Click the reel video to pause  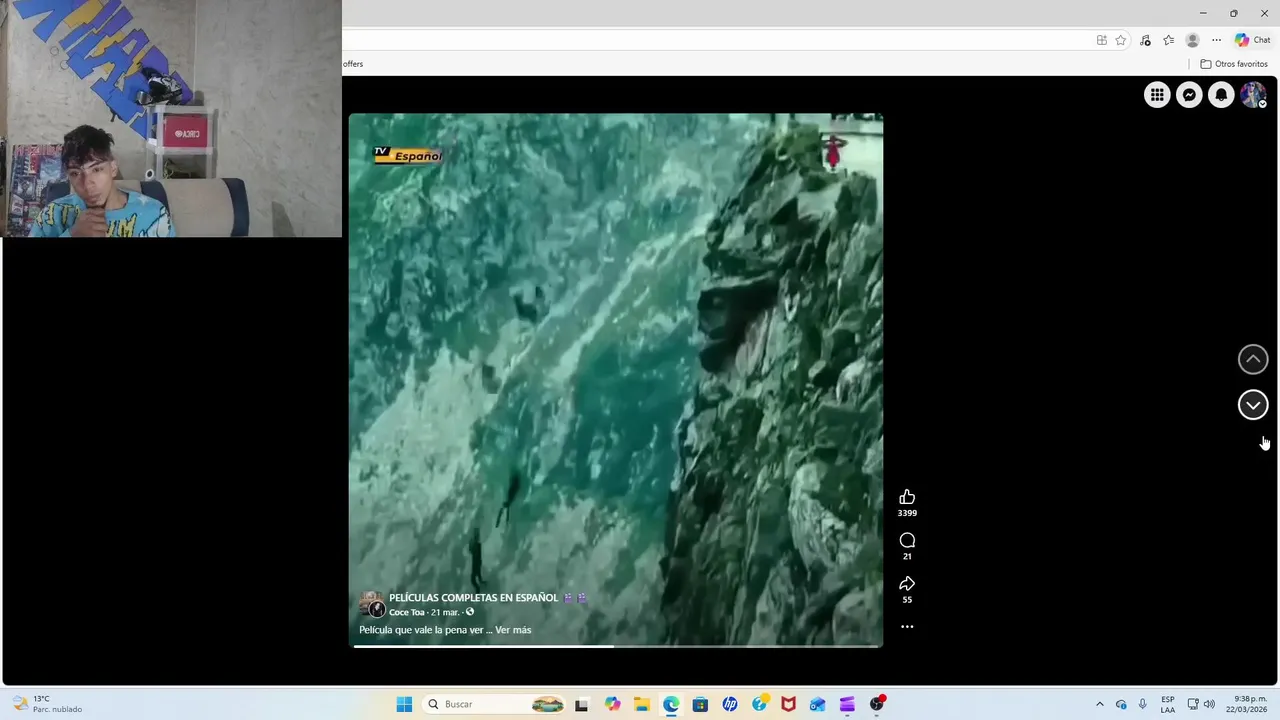tap(615, 380)
